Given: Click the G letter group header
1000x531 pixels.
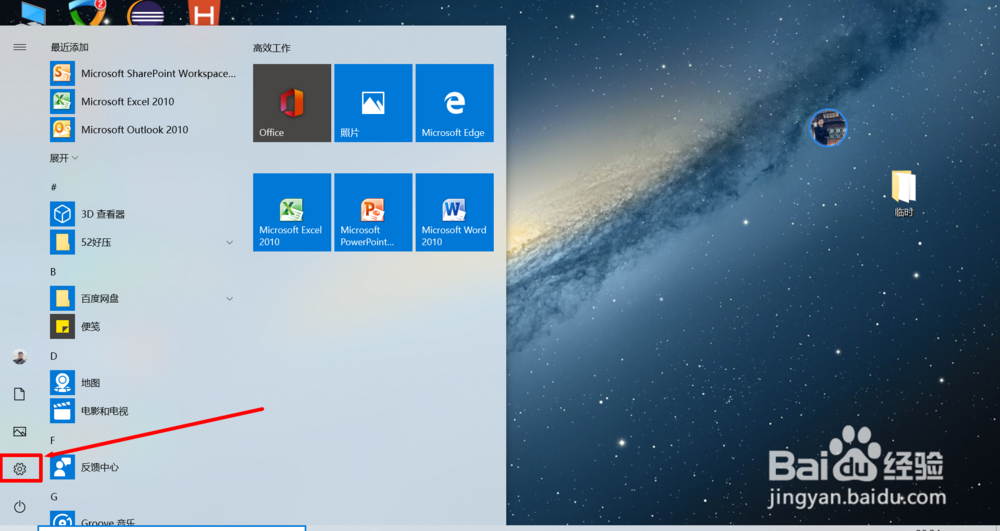Looking at the screenshot, I should coord(54,497).
